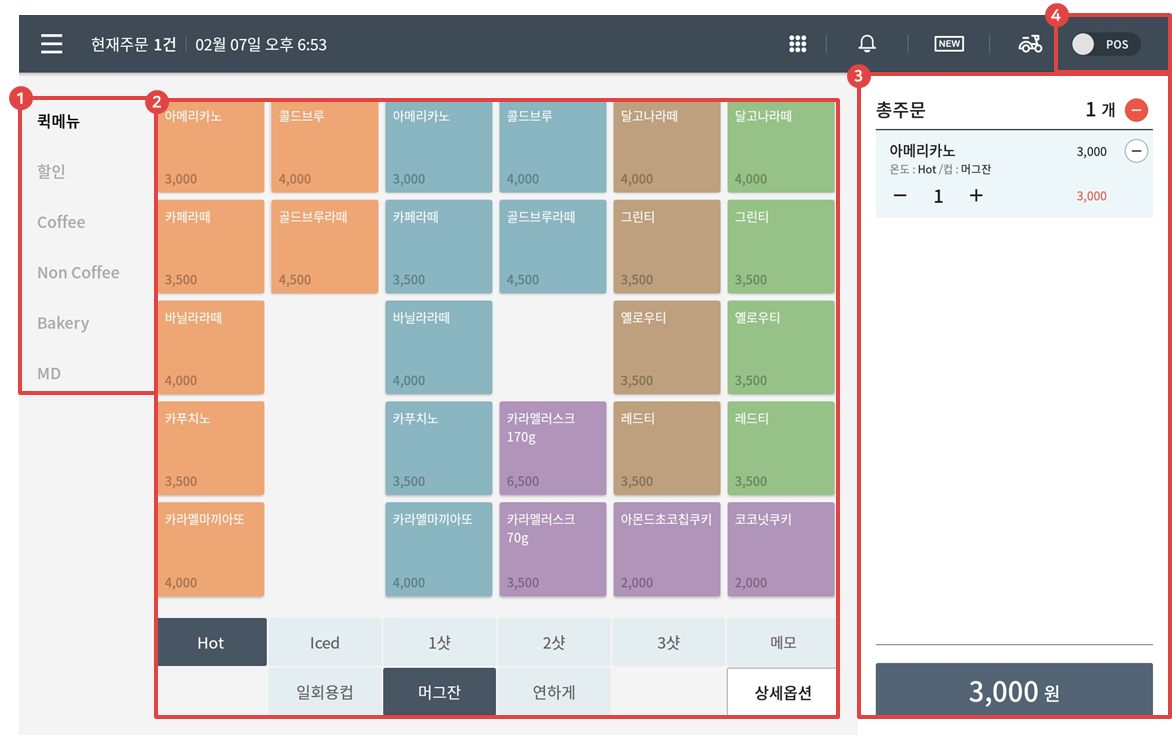
Task: Add blue 아메리카노 tile
Action: coord(439,147)
